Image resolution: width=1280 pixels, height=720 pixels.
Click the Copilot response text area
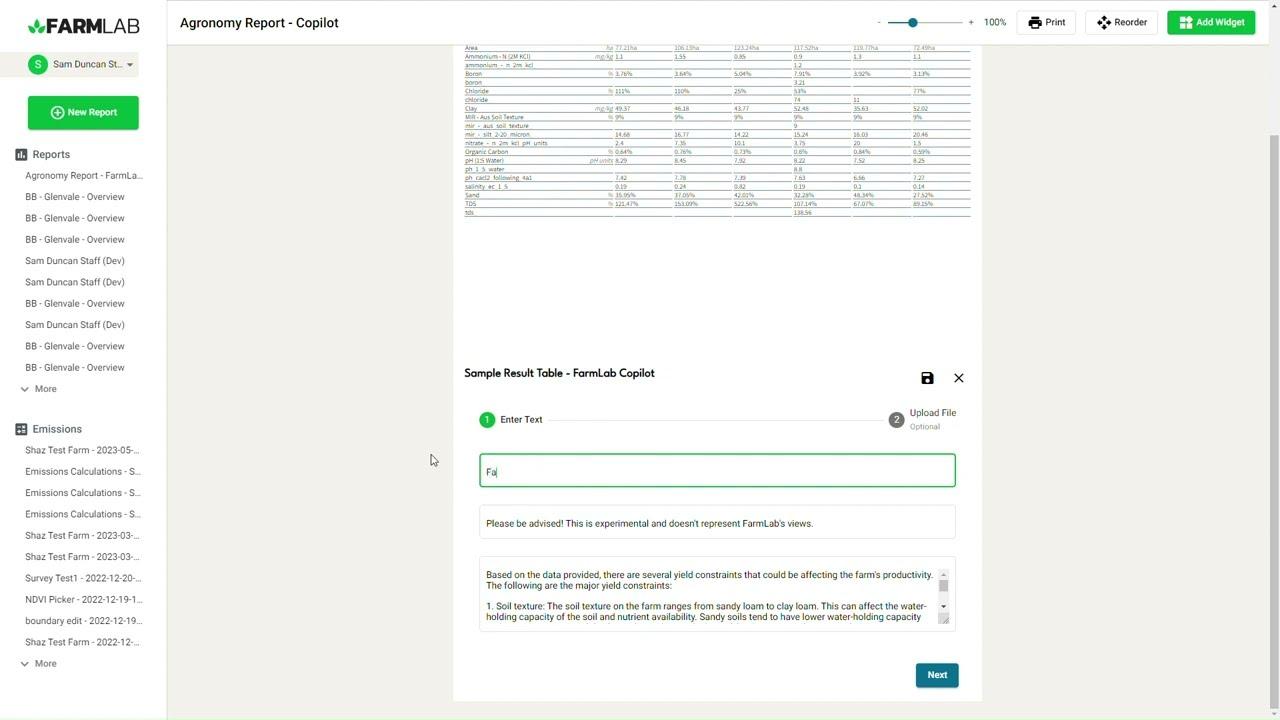(709, 595)
